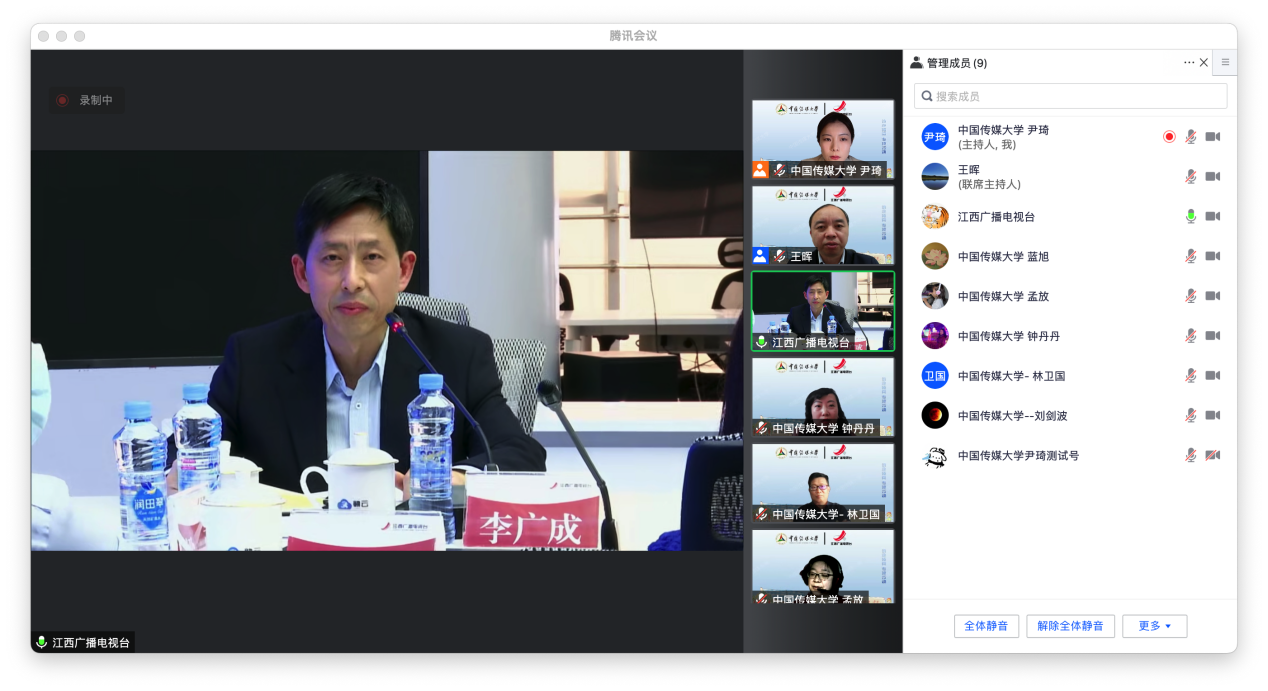
Task: Click microphone icon for 中国传媒大学--刘剑波
Action: (x=1190, y=415)
